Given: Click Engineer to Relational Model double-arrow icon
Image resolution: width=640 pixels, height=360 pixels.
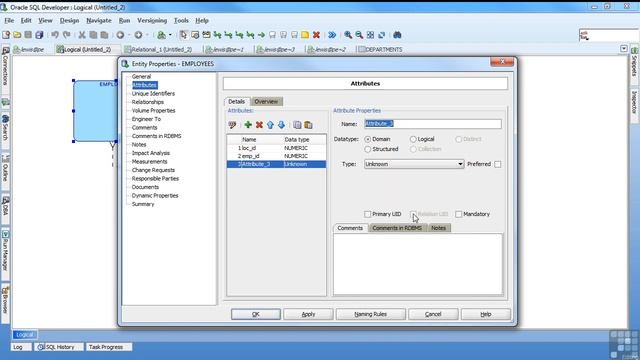Looking at the screenshot, I should (x=332, y=35).
